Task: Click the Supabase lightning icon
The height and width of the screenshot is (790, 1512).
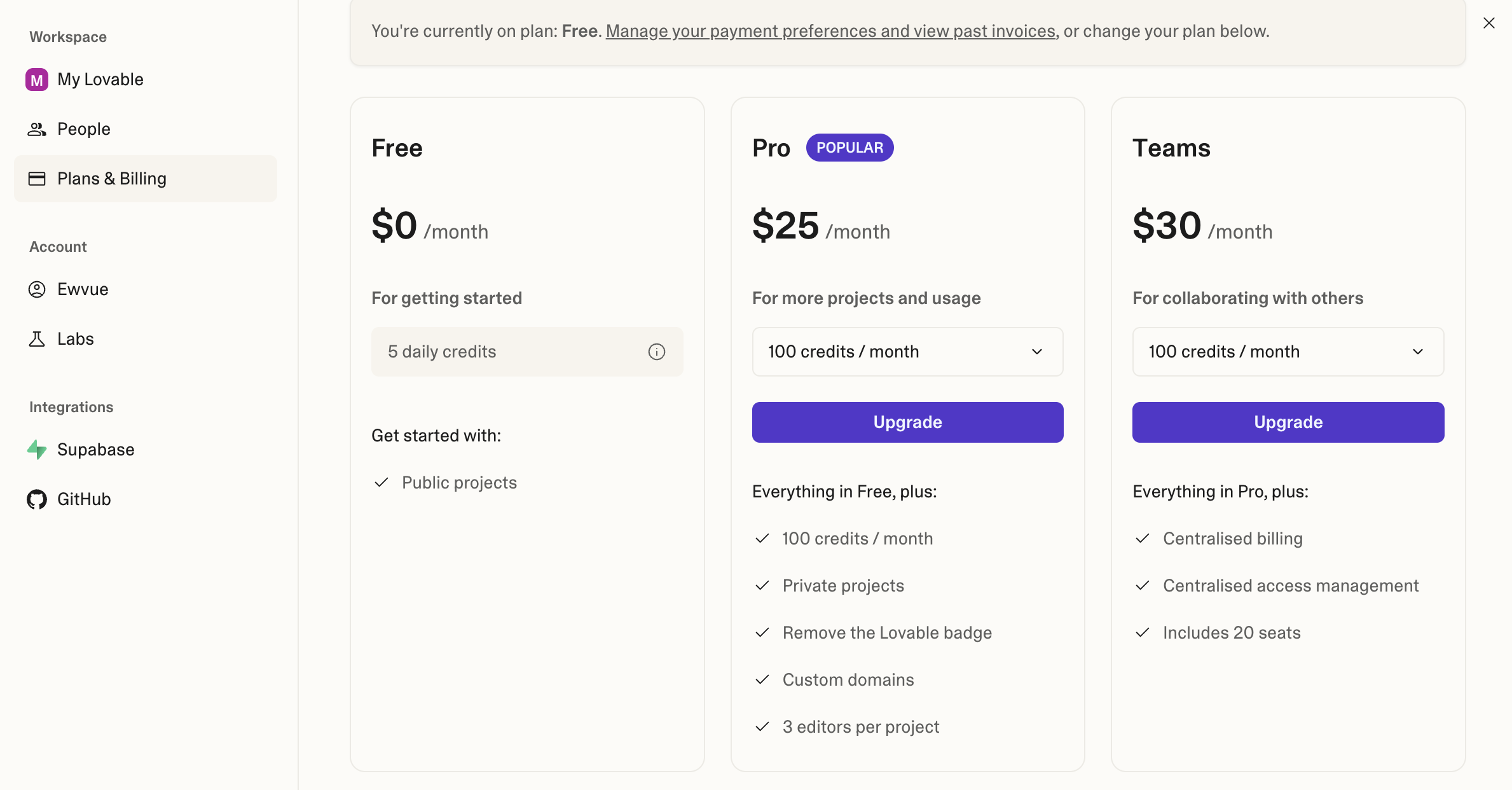Action: coord(37,450)
